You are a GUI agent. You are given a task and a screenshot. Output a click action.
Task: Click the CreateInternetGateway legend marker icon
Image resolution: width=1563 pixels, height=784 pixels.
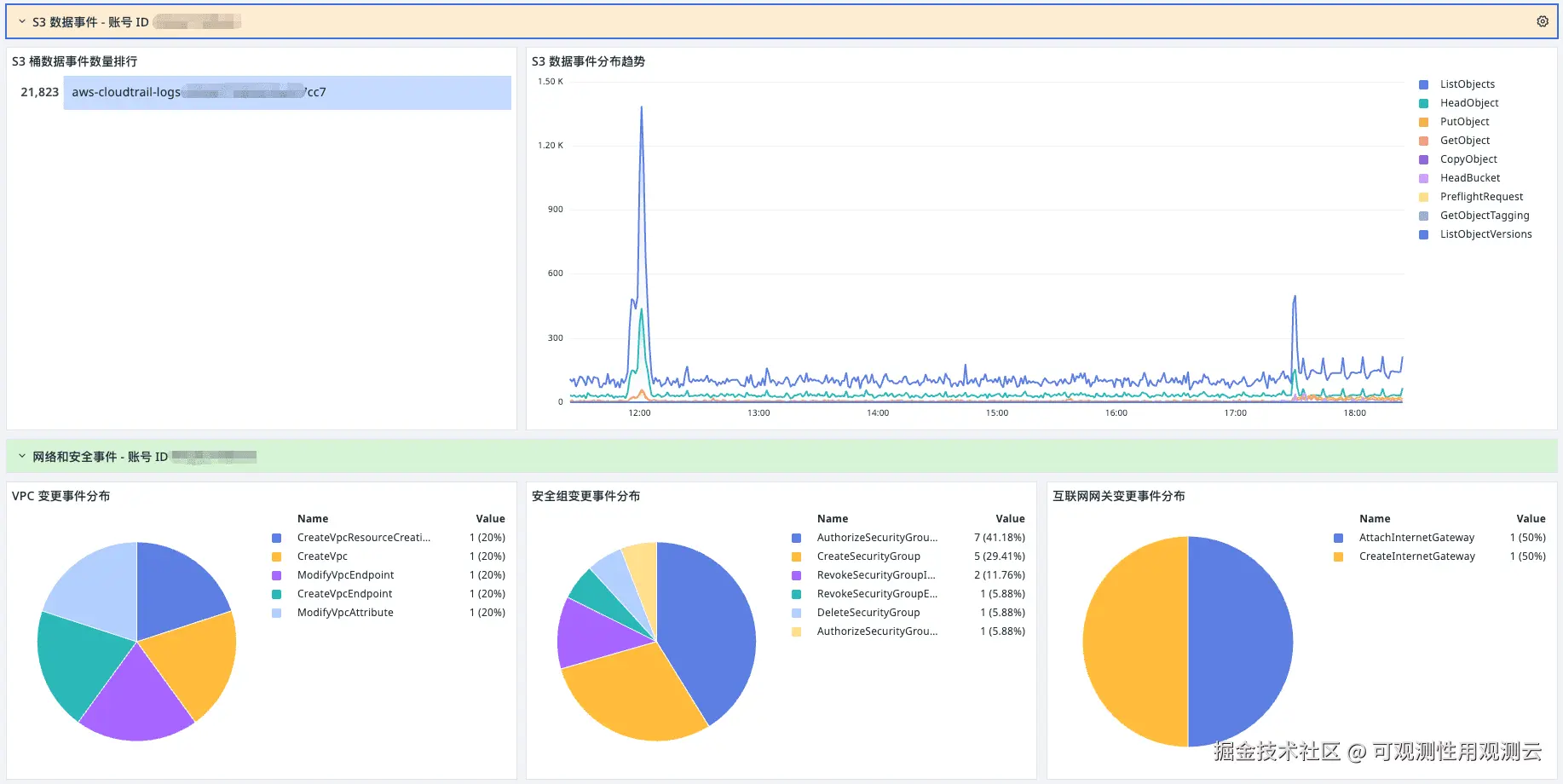click(x=1338, y=556)
